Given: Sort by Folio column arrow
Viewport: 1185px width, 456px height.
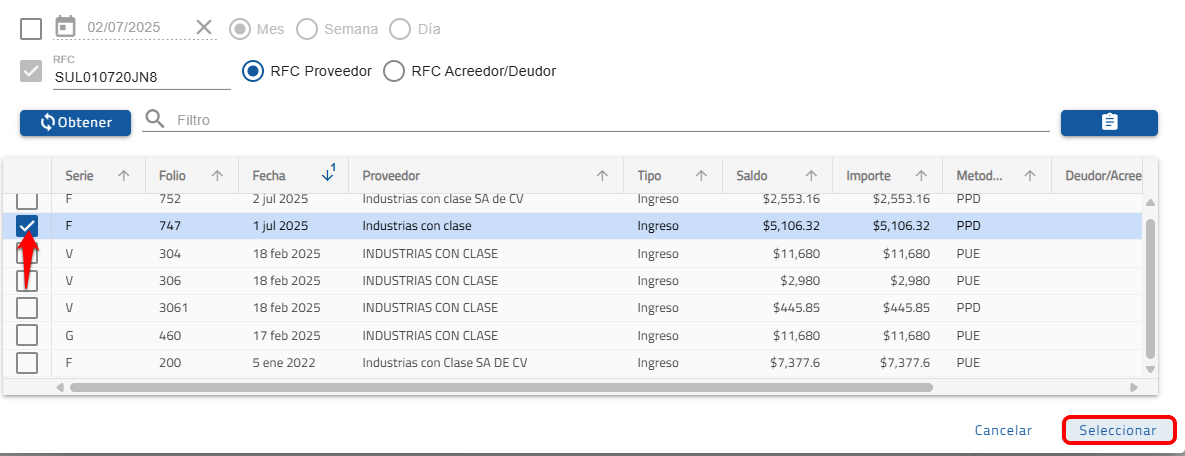Looking at the screenshot, I should click(x=217, y=176).
